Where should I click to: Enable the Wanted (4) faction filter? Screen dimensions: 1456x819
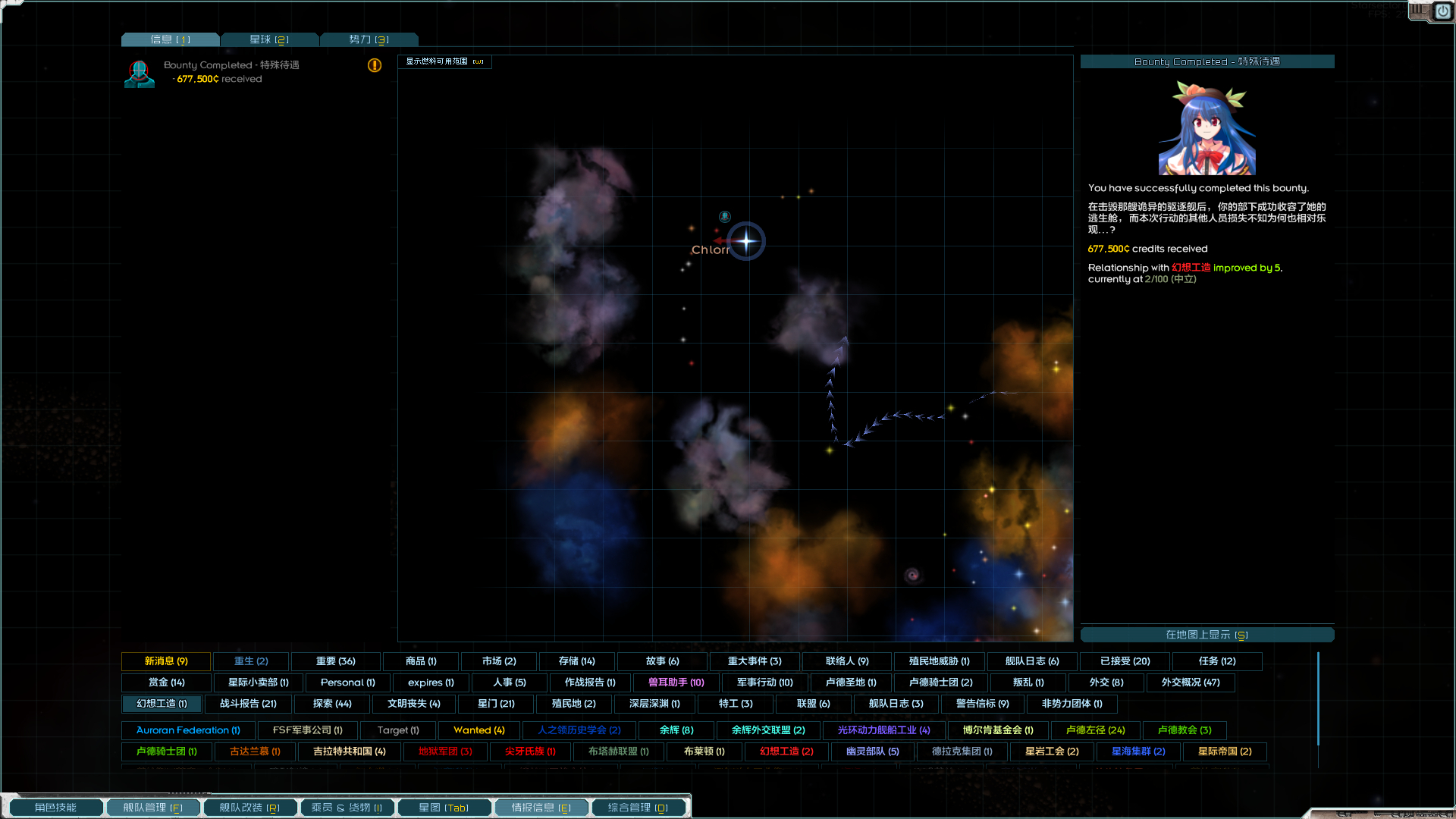(479, 730)
